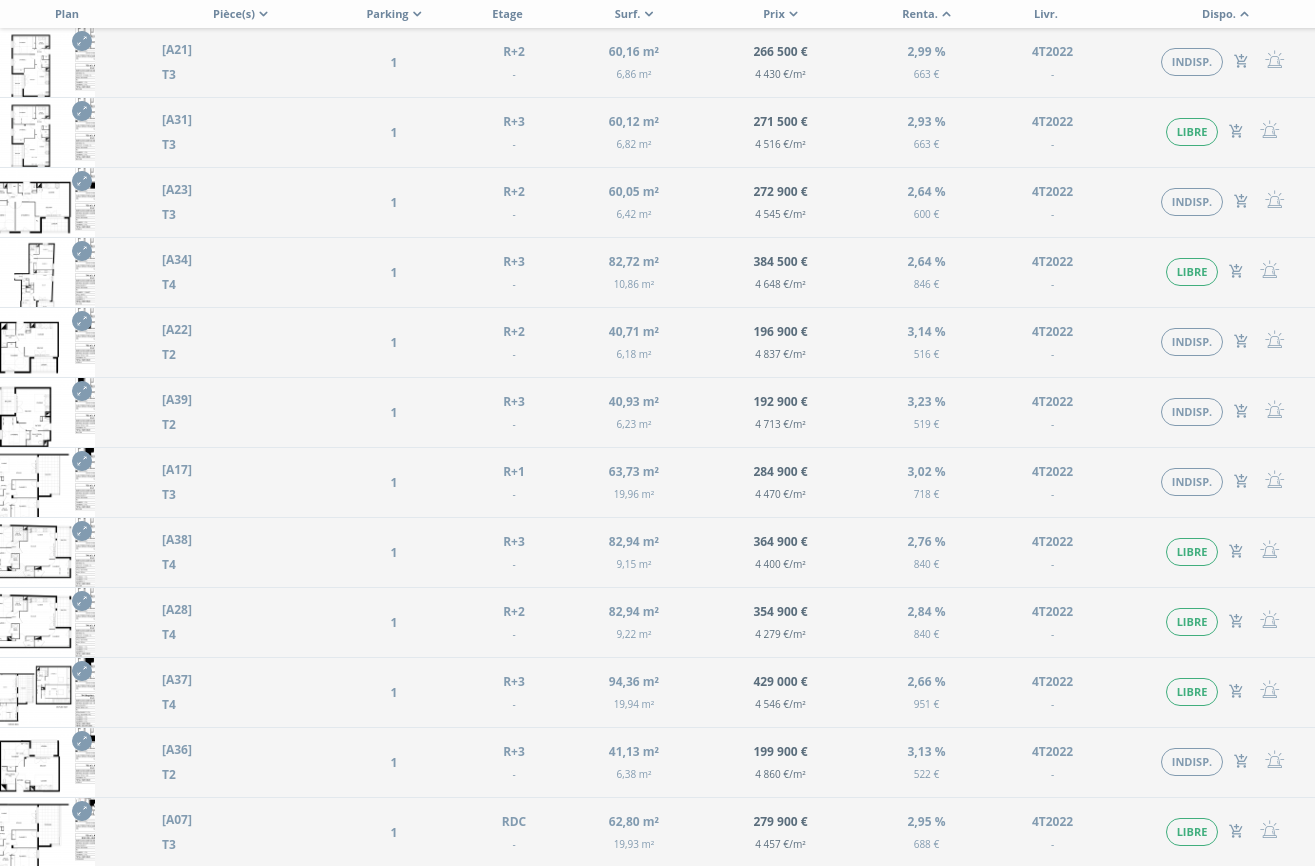Add lot A21 to the cart
Image resolution: width=1315 pixels, height=866 pixels.
pyautogui.click(x=1241, y=61)
